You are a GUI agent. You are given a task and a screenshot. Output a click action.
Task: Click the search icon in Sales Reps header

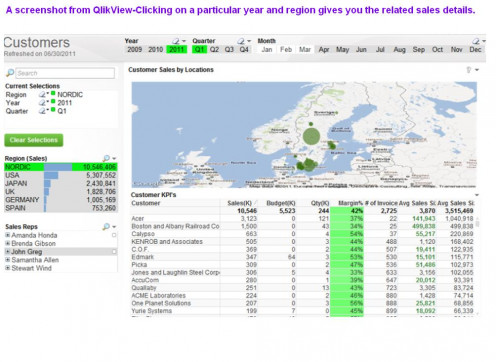[106, 227]
